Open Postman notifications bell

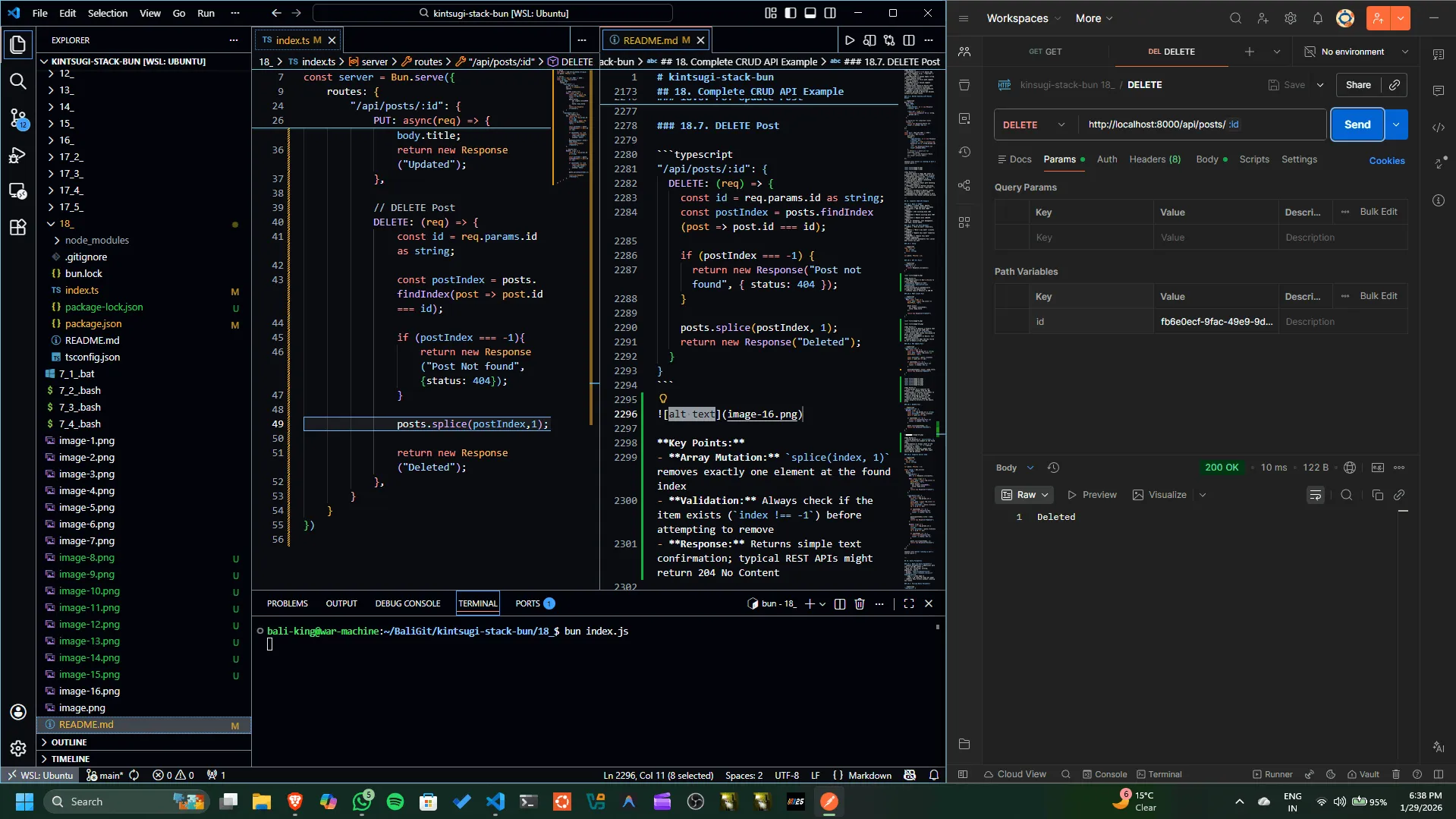1318,18
